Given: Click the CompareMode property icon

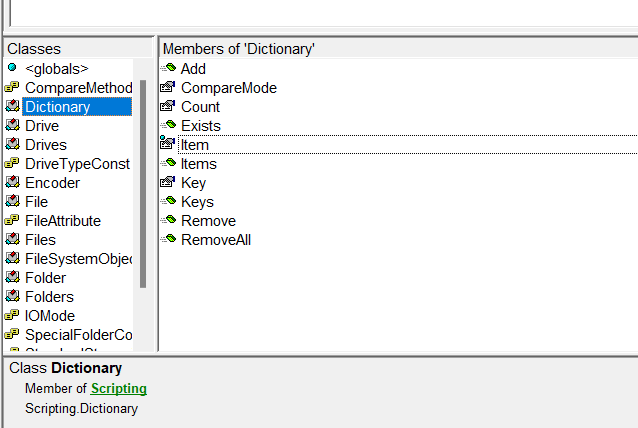Looking at the screenshot, I should [168, 88].
